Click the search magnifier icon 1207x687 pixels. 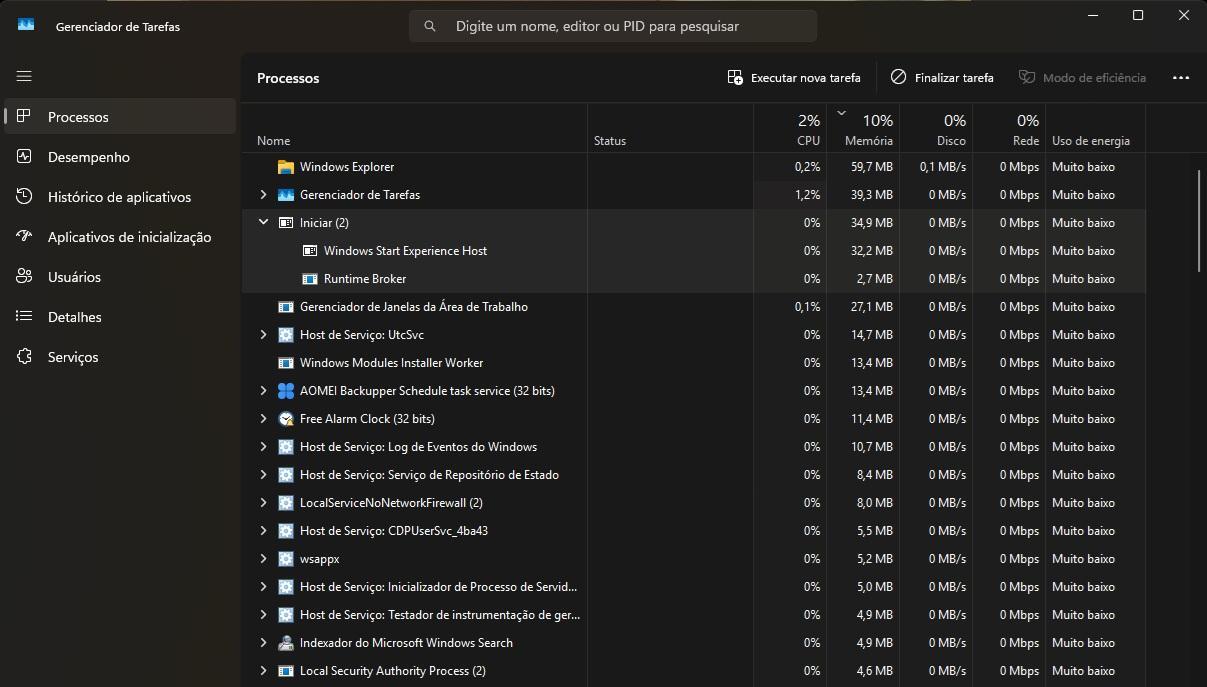(x=430, y=26)
